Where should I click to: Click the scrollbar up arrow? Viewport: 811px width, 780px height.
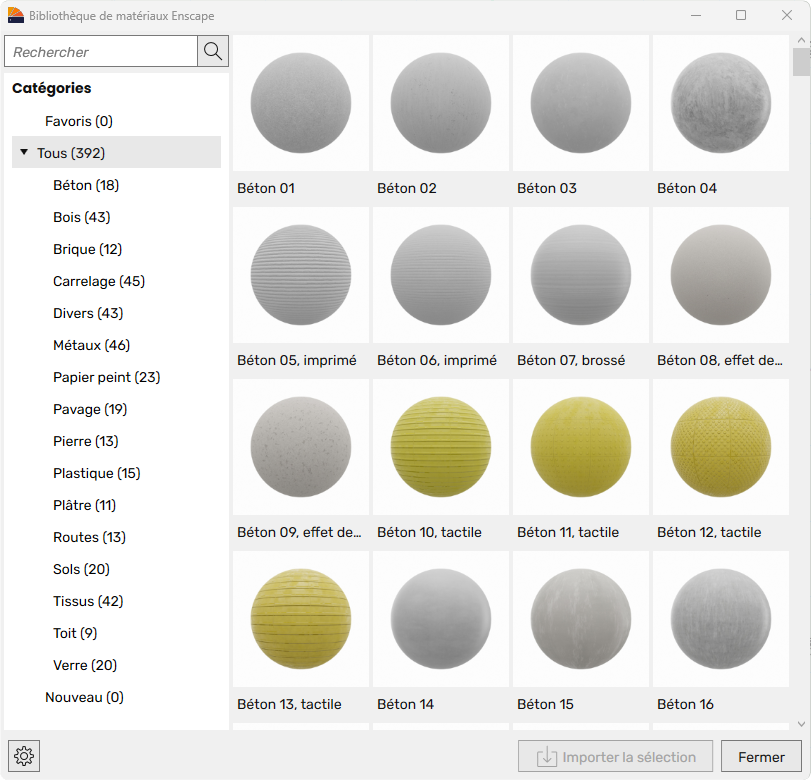tap(801, 40)
